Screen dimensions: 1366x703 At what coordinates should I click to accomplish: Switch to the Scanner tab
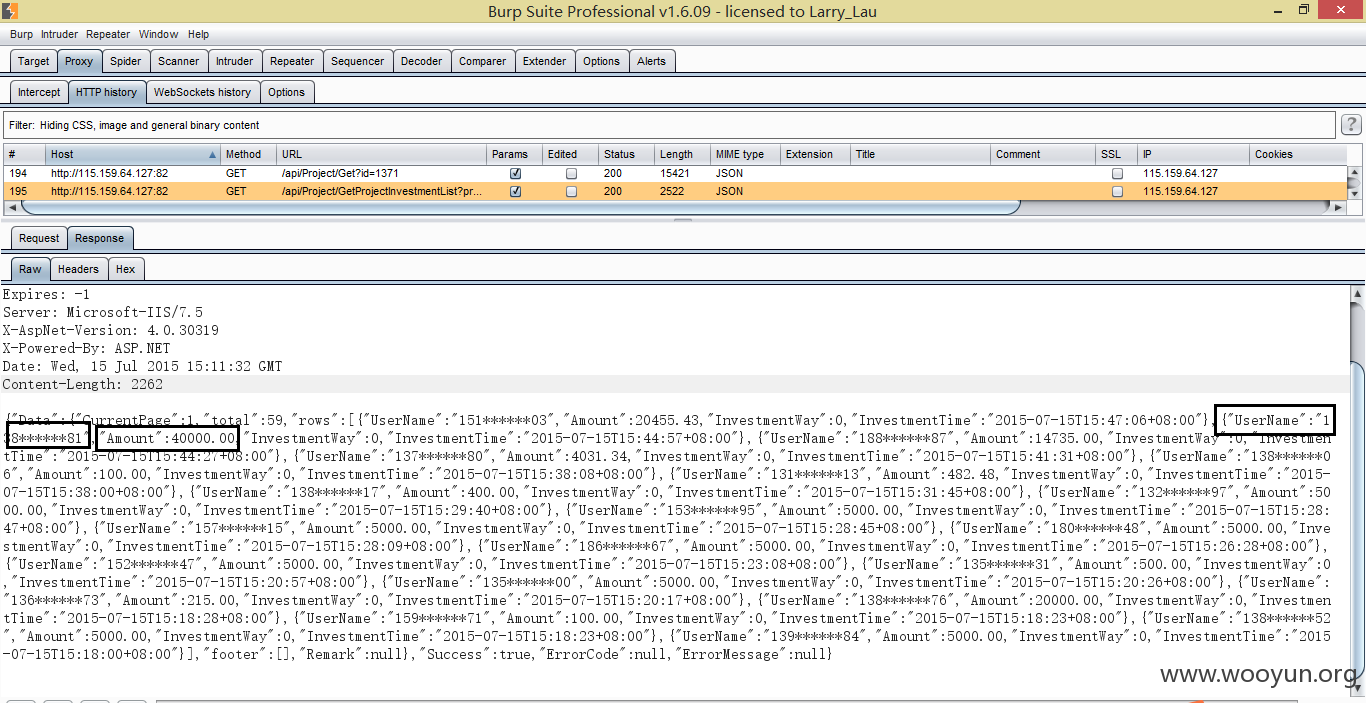coord(179,61)
